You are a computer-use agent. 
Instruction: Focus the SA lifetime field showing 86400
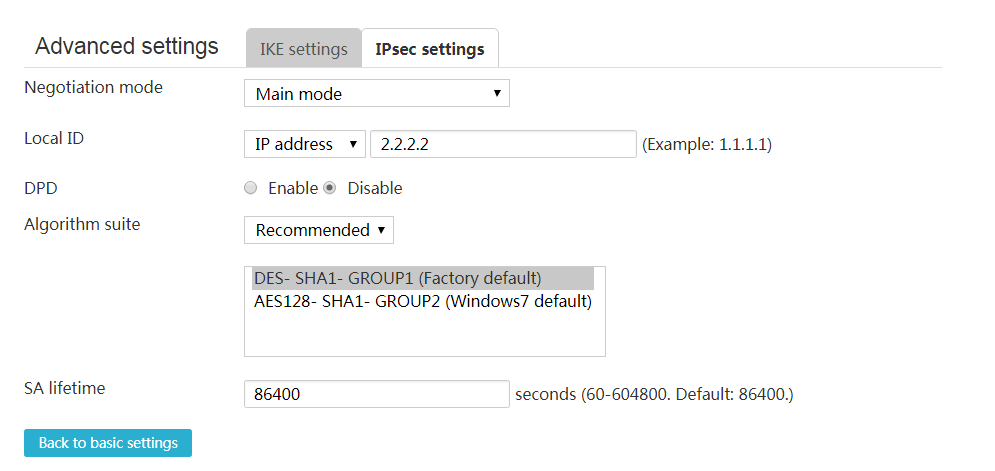376,394
